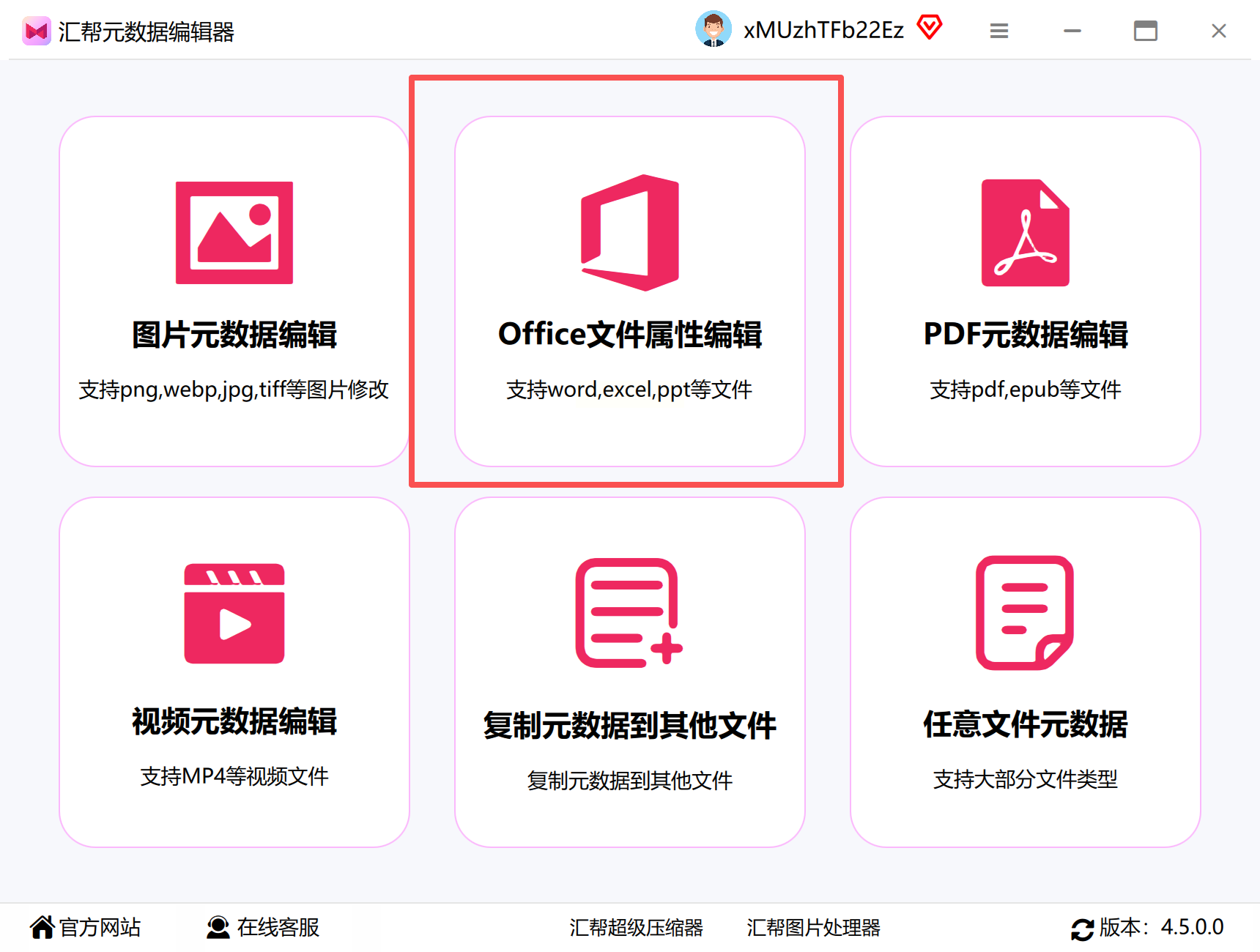Maximize the application window

[1146, 31]
